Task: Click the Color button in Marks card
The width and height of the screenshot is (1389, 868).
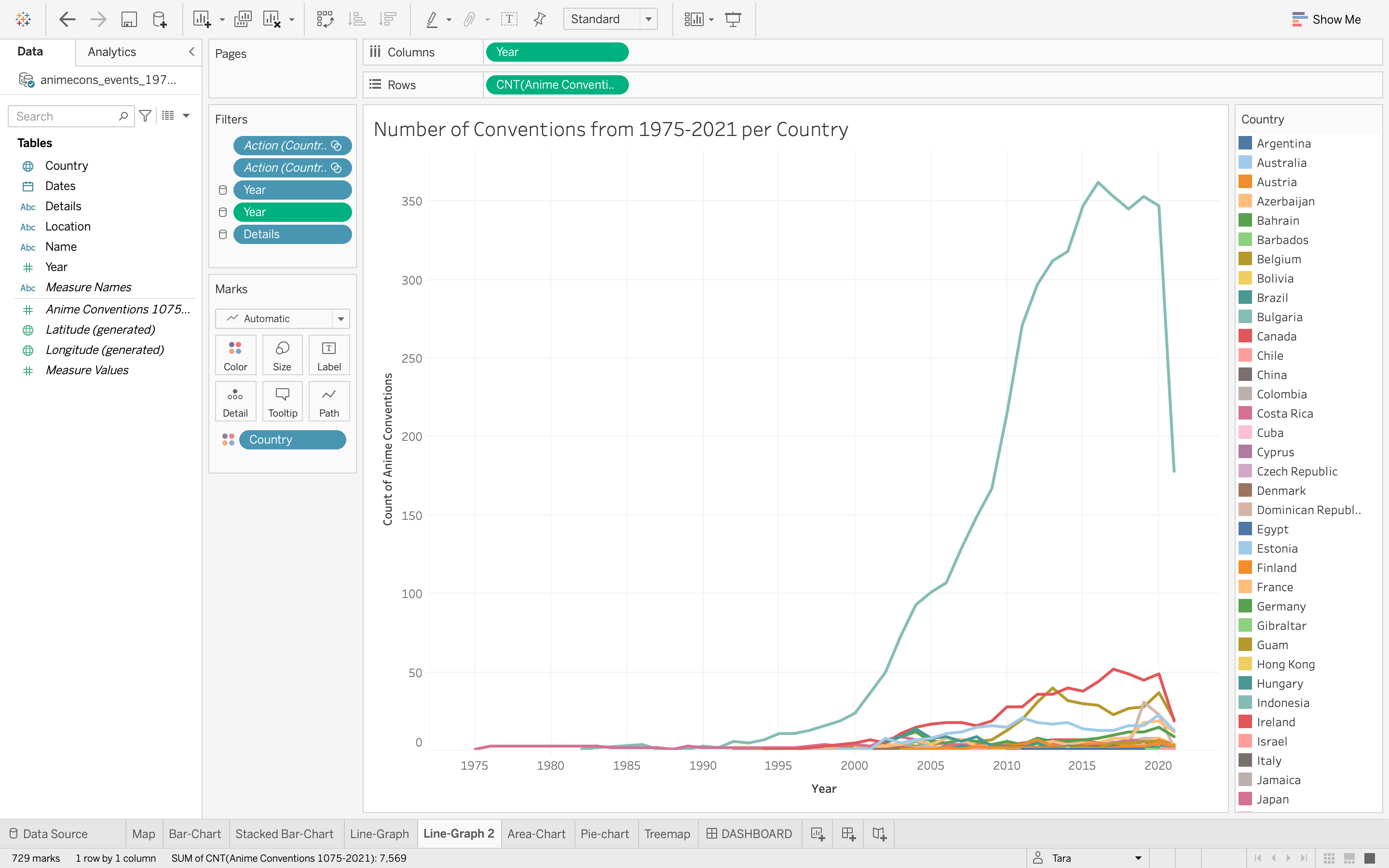Action: (235, 355)
